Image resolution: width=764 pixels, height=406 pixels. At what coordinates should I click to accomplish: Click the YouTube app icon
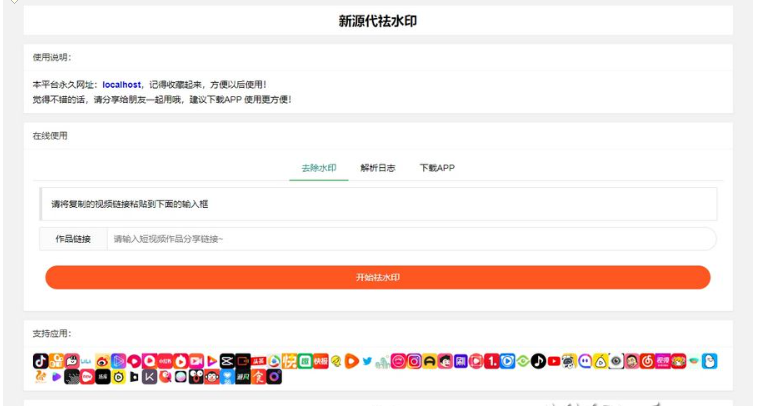(554, 361)
